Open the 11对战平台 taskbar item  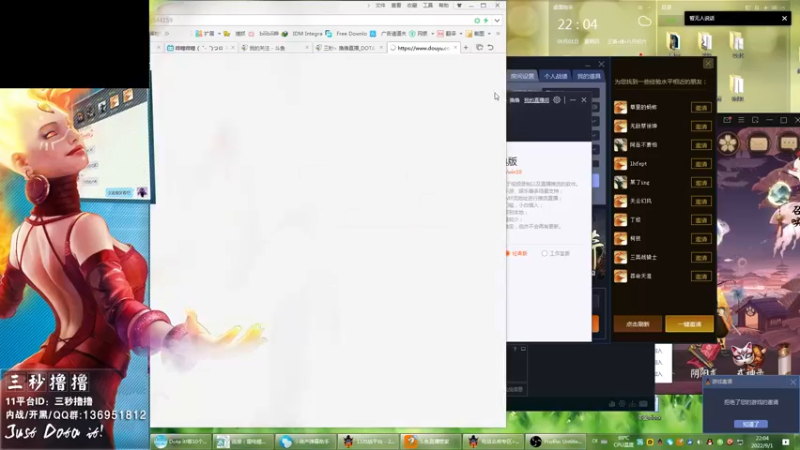(x=368, y=441)
